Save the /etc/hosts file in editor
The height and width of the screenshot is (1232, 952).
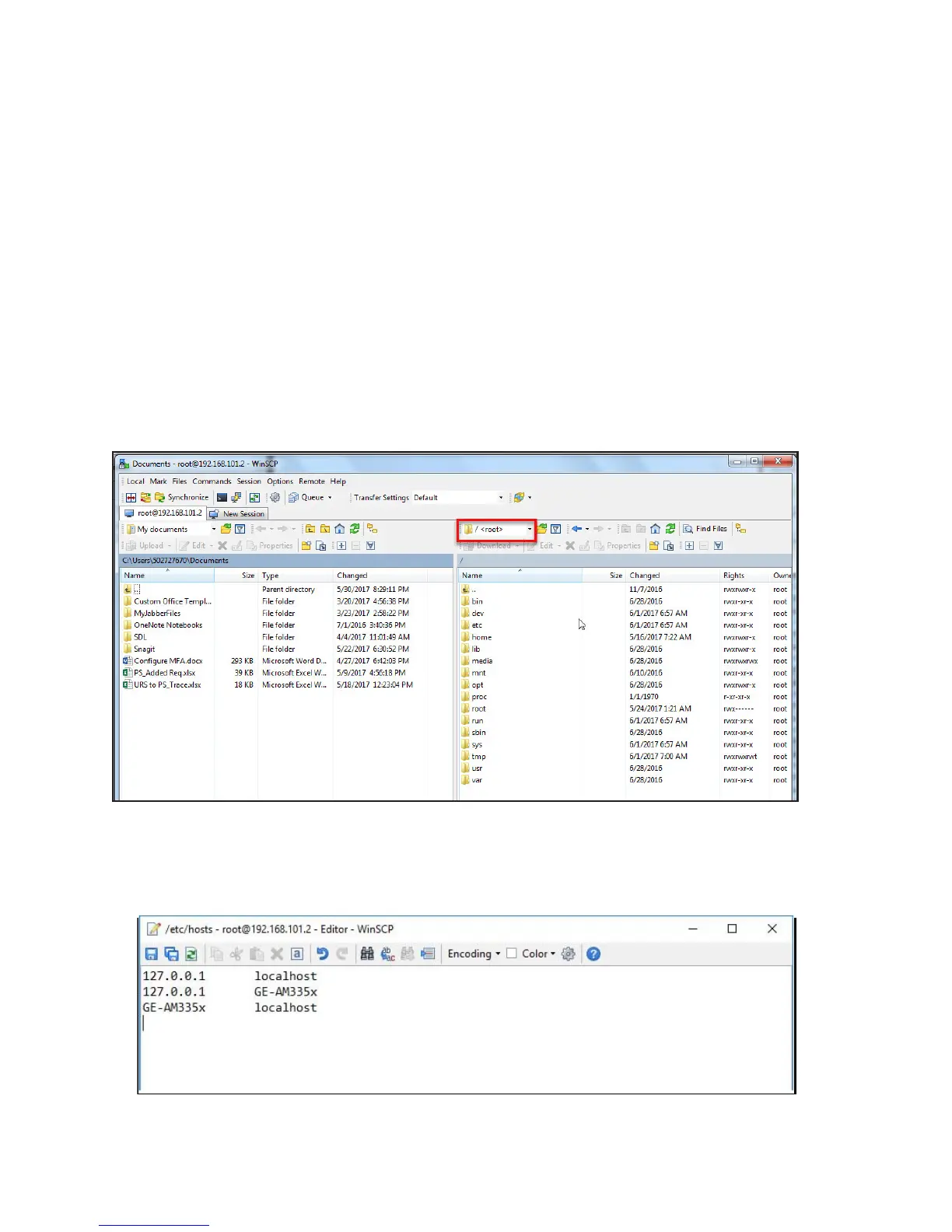click(x=152, y=954)
